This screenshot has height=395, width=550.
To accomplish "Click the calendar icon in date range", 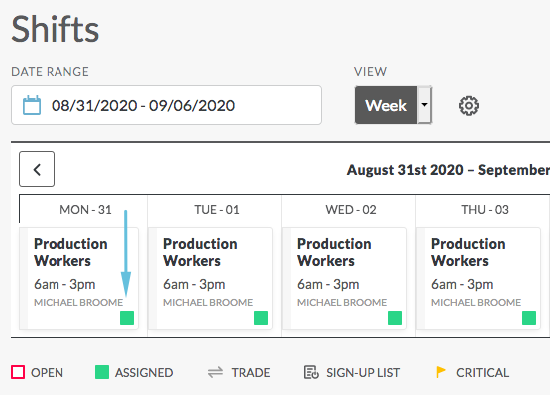I will 32,105.
